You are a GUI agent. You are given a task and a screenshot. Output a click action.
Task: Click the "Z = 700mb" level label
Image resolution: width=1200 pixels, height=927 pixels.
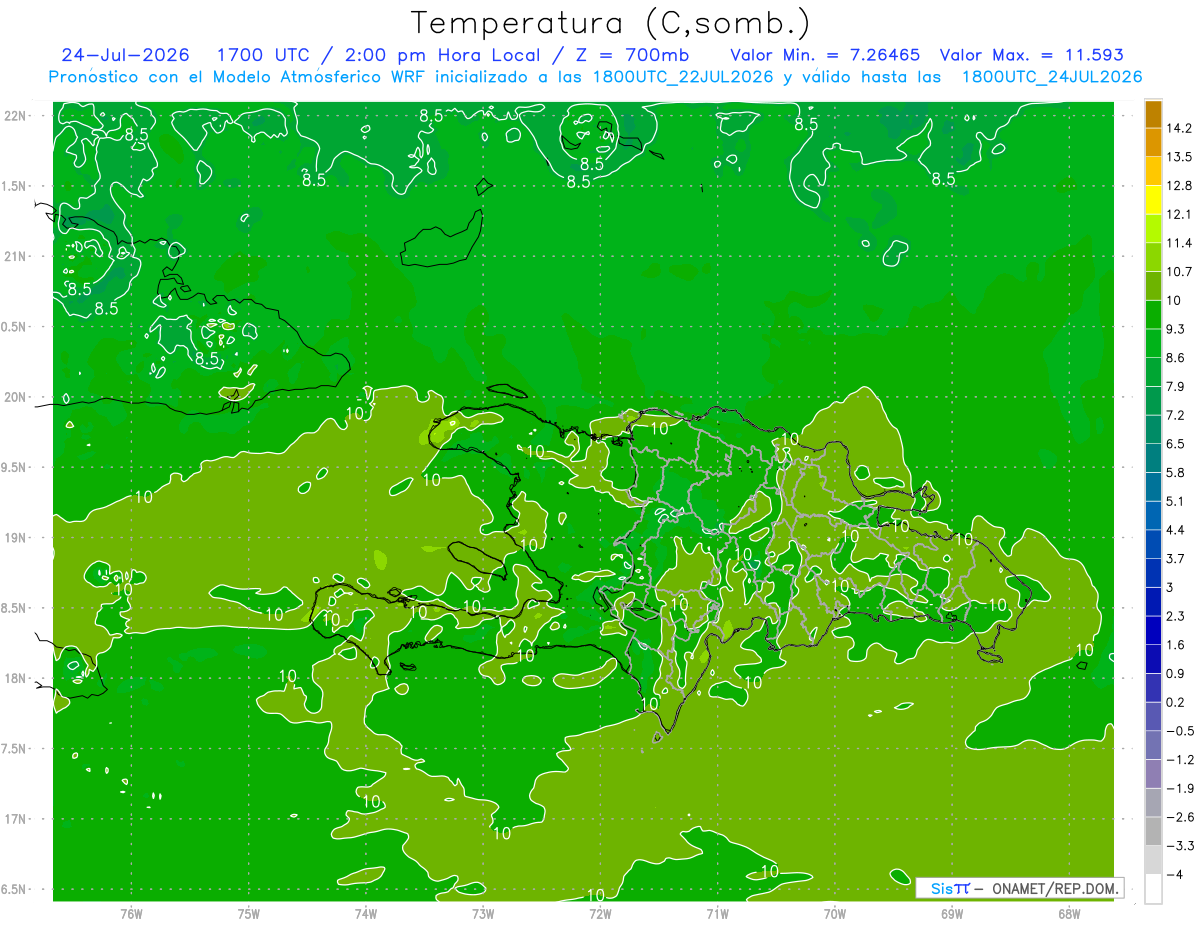click(633, 55)
